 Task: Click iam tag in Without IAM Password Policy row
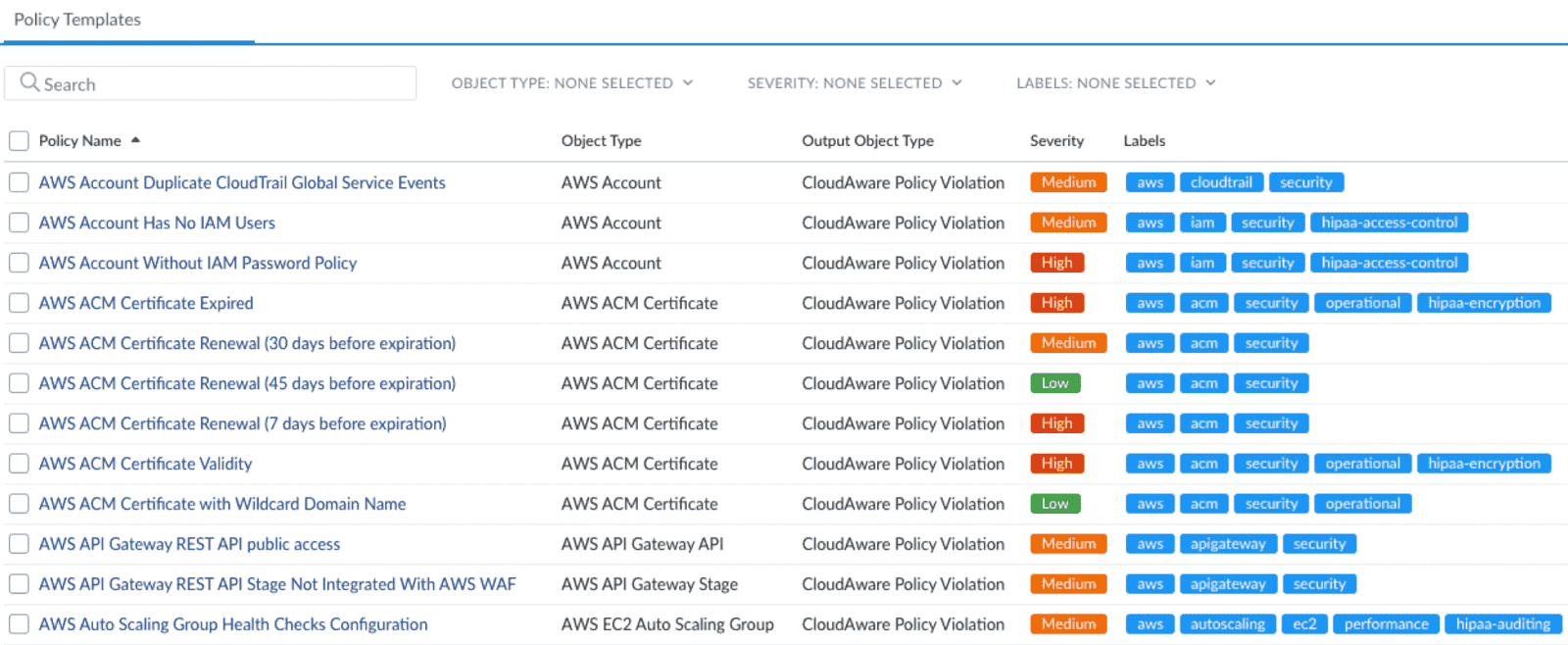click(1202, 263)
